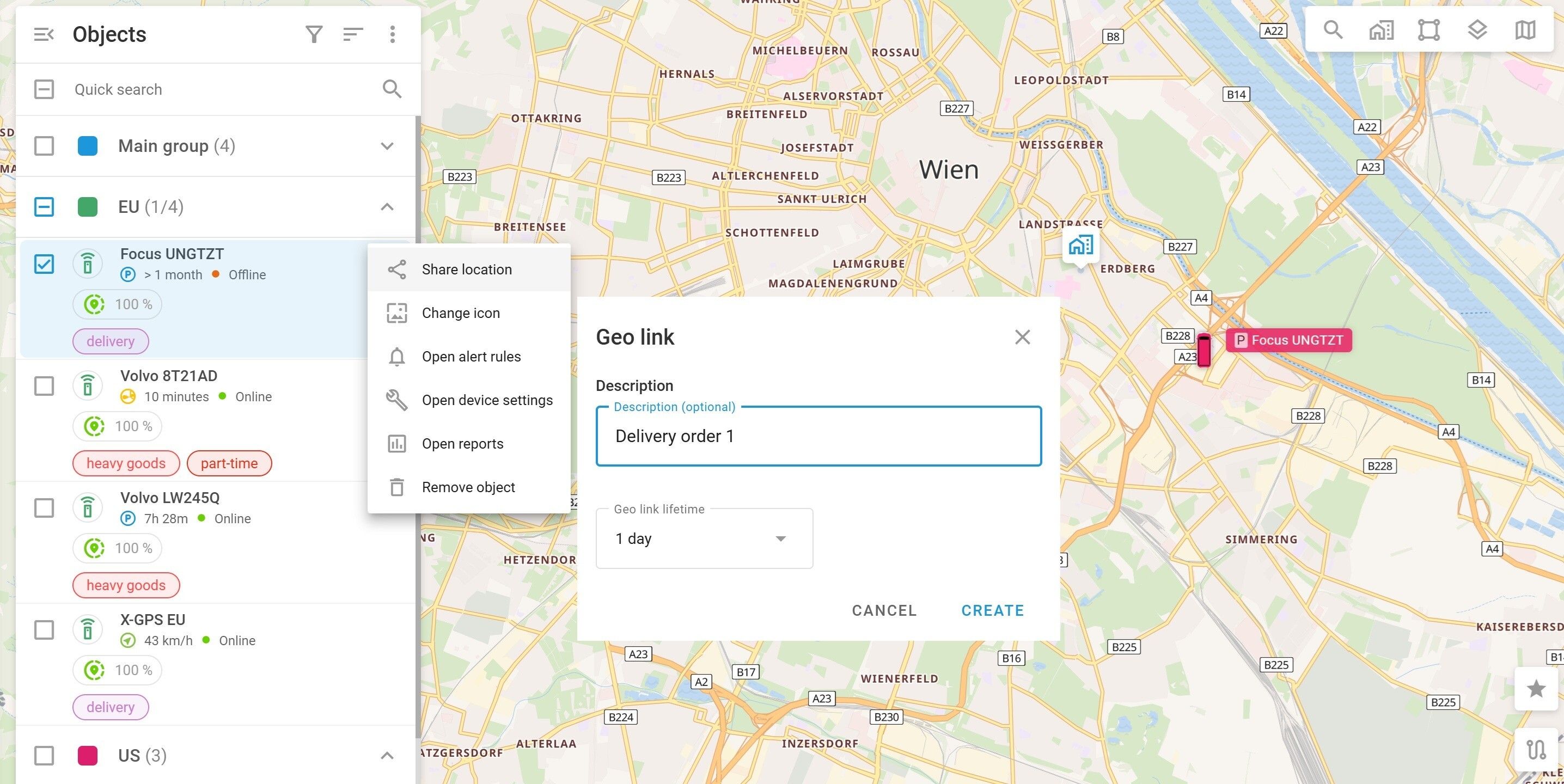Select the Main group checkbox
The image size is (1564, 784).
[44, 145]
